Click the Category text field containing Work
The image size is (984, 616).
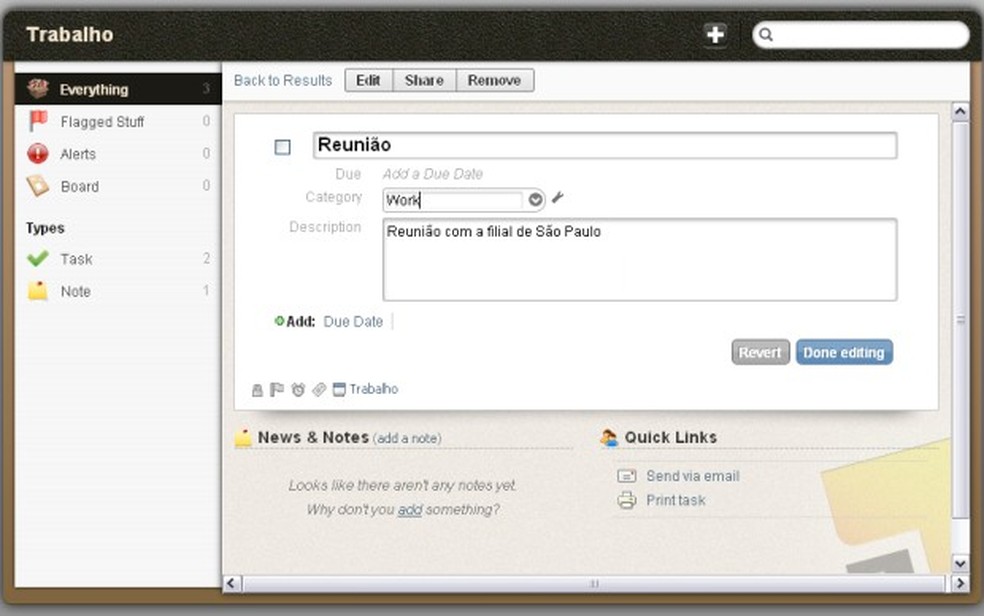point(452,200)
